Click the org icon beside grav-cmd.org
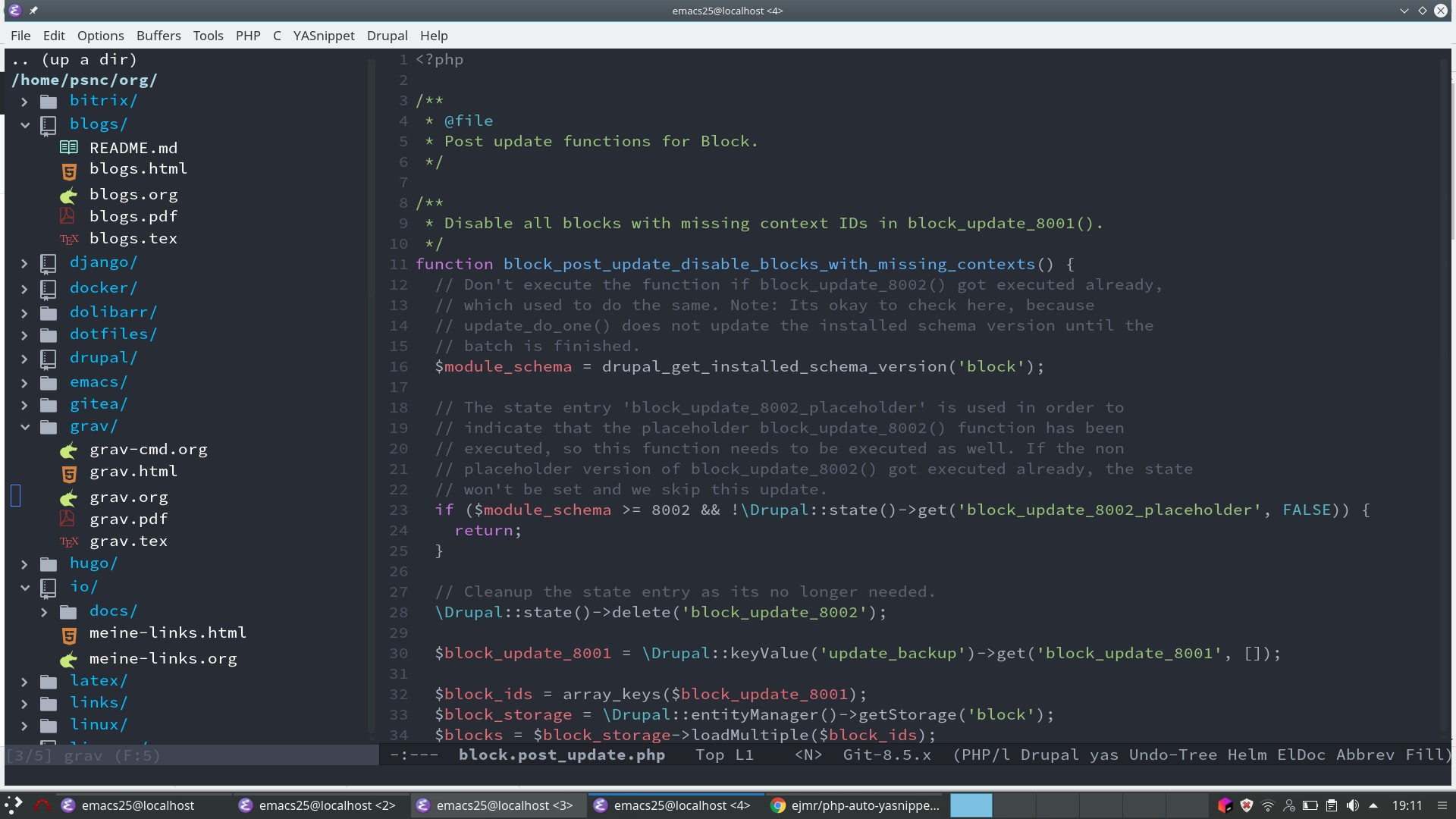Viewport: 1456px width, 819px height. coord(68,450)
